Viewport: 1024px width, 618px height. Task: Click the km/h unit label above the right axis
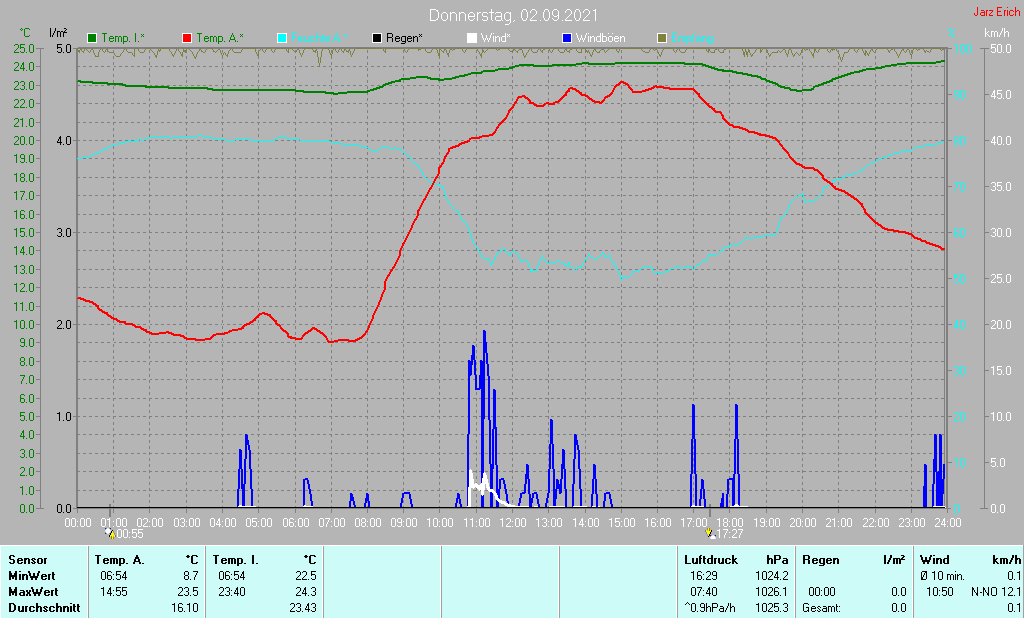(x=996, y=33)
